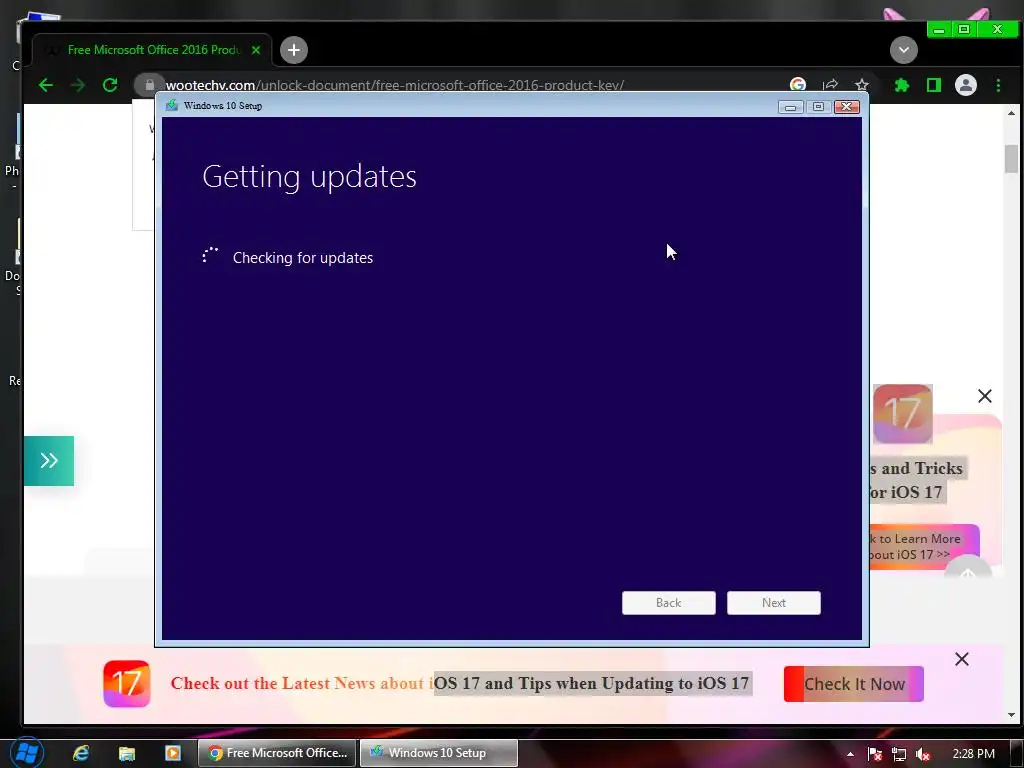Select the Free Microsoft Office 2016 tab
1024x768 pixels.
tap(152, 50)
